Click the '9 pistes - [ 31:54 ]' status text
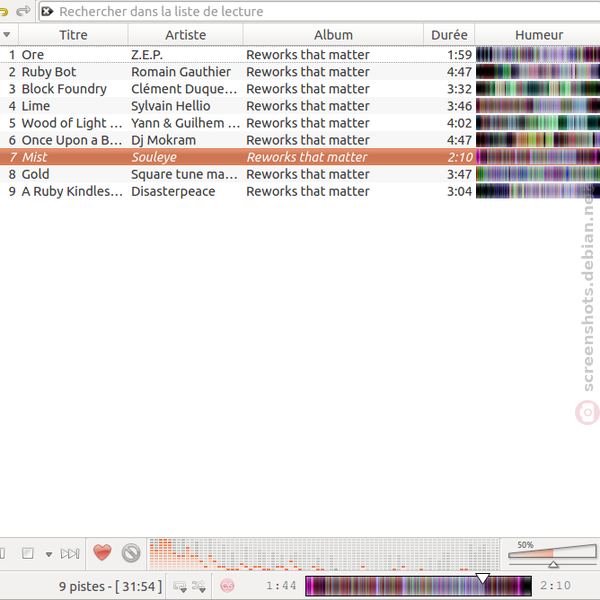This screenshot has width=600, height=600. pos(110,586)
